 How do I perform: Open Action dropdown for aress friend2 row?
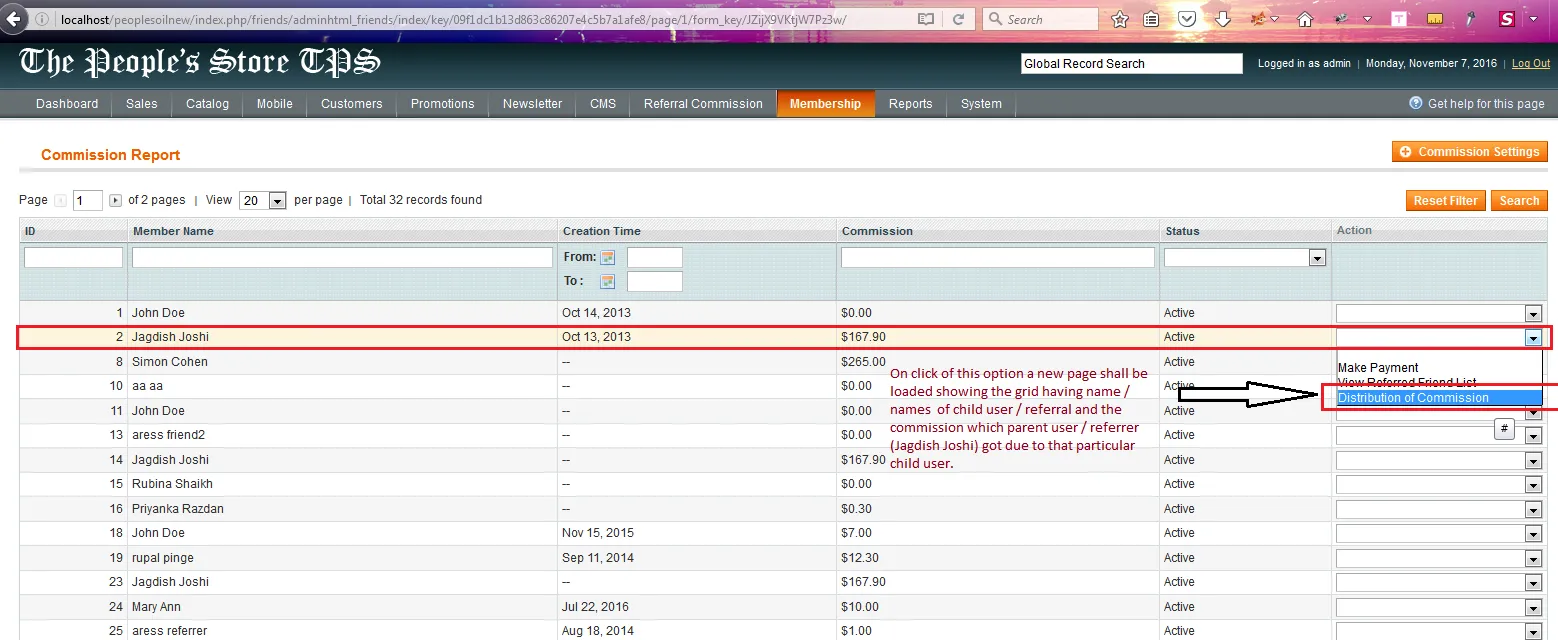tap(1439, 435)
